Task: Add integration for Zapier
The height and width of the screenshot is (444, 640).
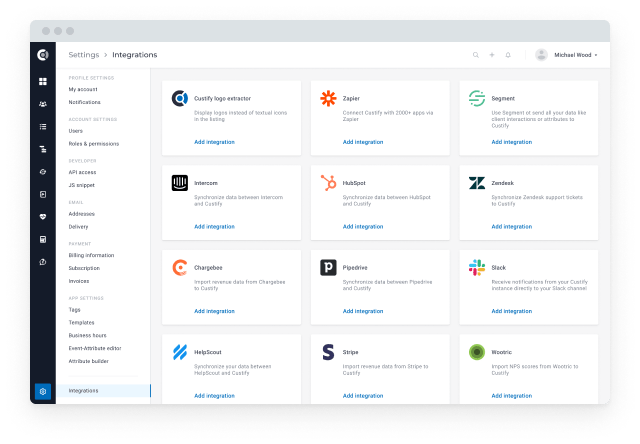Action: pos(363,142)
